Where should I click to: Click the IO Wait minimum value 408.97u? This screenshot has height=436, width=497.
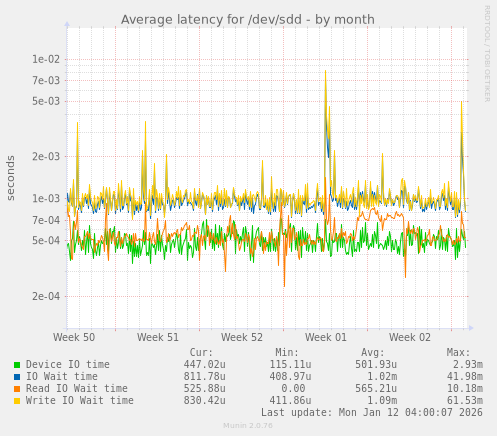290,376
